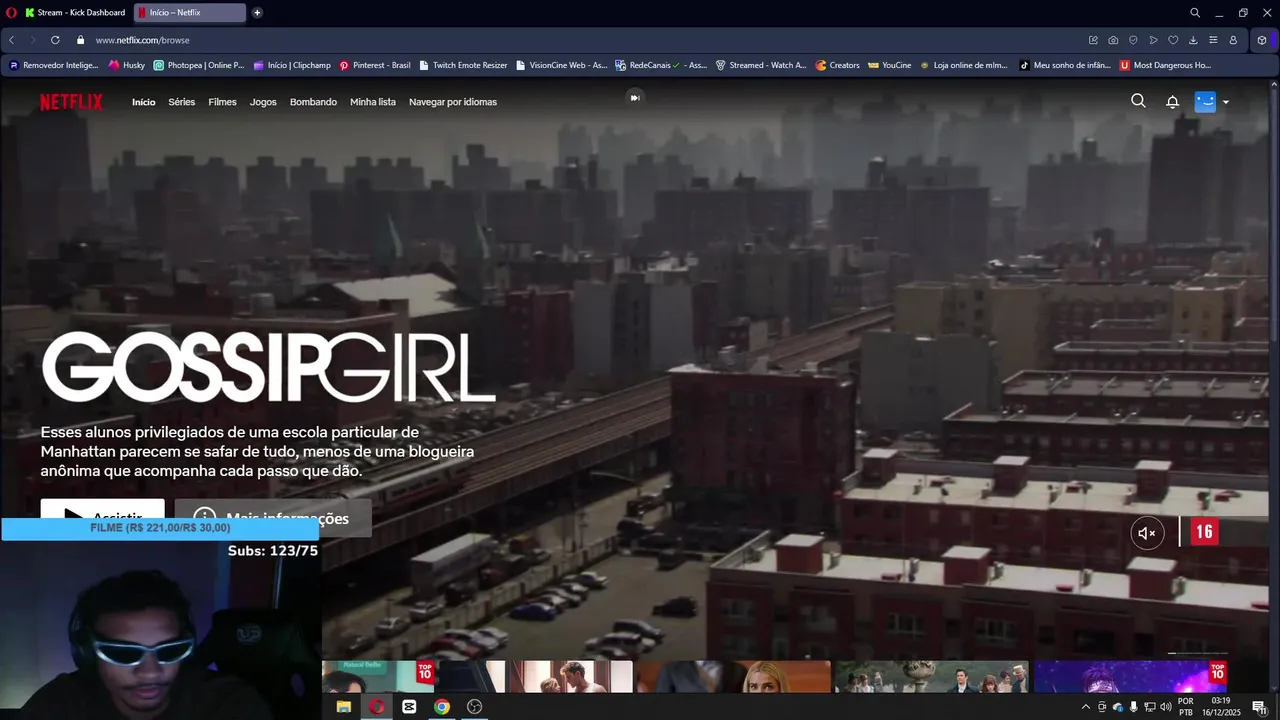Switch to Stream - Kick Dashboard tab

point(75,13)
